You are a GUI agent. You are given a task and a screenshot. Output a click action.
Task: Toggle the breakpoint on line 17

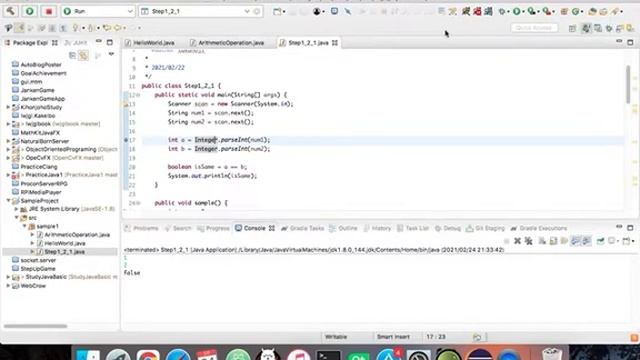(x=126, y=140)
